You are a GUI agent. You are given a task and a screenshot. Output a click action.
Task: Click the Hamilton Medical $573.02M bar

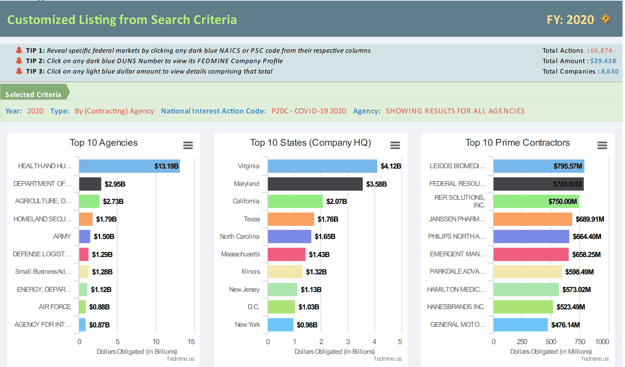(526, 289)
